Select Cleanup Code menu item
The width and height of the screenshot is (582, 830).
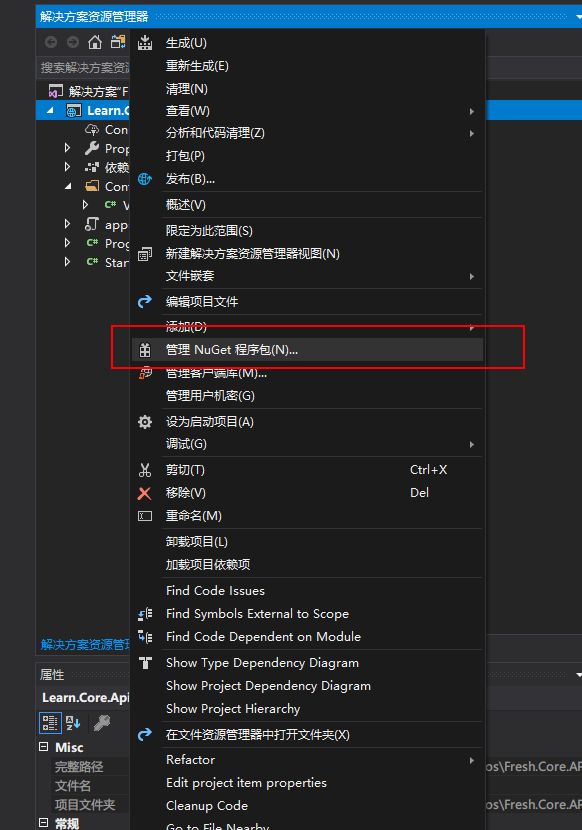point(307,806)
